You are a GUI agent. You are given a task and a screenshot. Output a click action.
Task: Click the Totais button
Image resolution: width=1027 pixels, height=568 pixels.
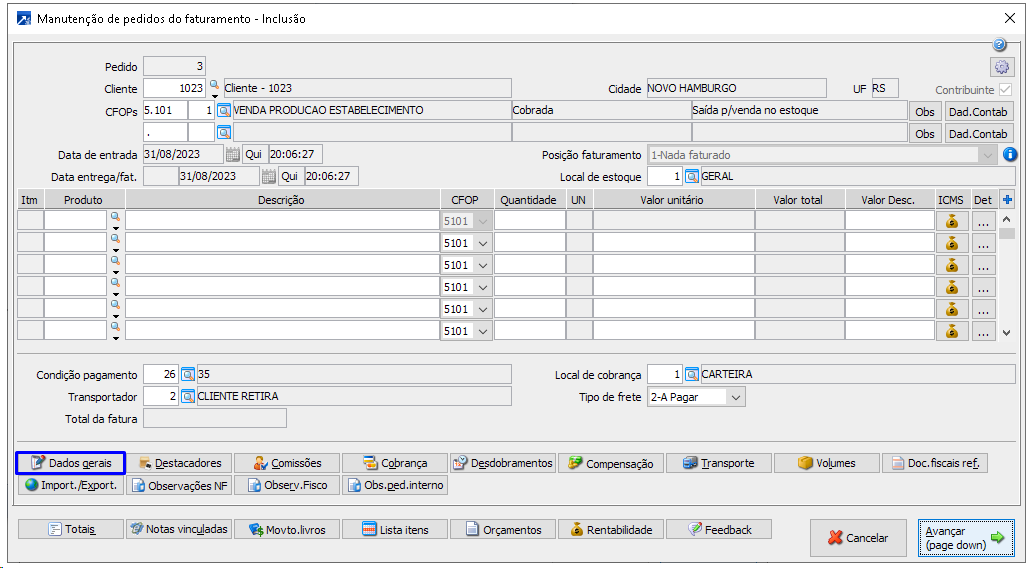tap(70, 529)
